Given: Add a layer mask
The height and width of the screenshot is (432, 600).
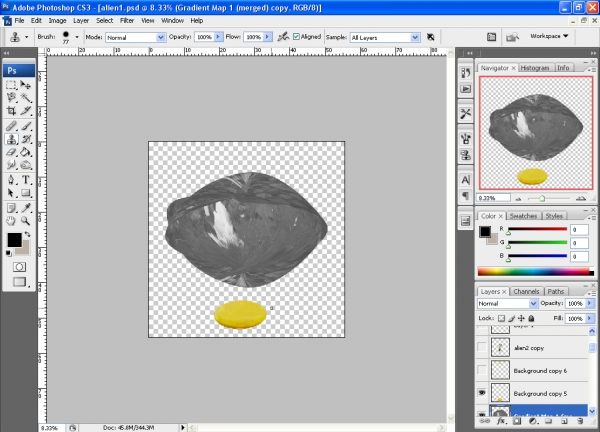Looking at the screenshot, I should tap(517, 421).
